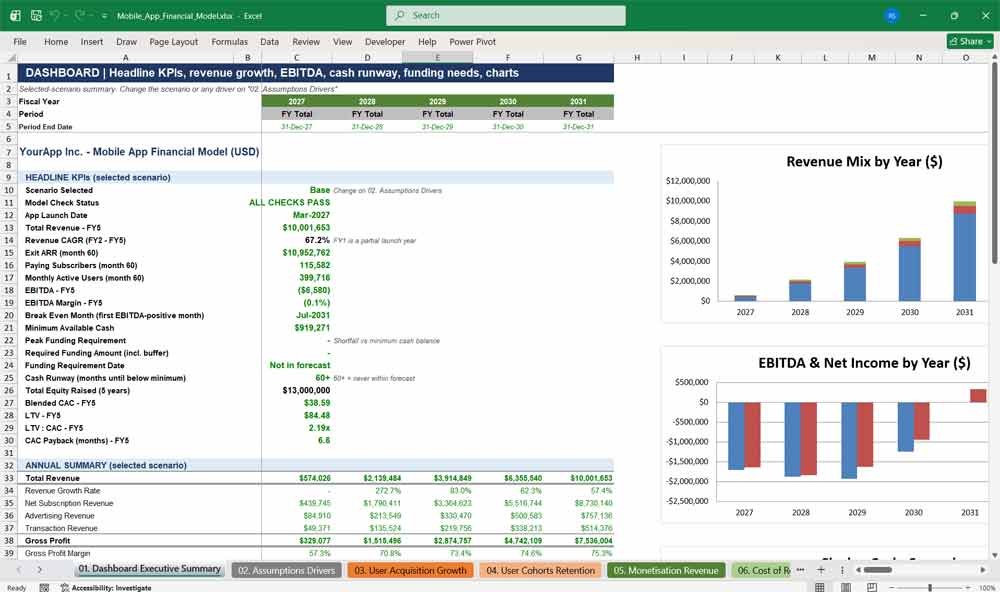Click the Excel app icon in title bar
This screenshot has width=1000, height=592.
[x=15, y=15]
